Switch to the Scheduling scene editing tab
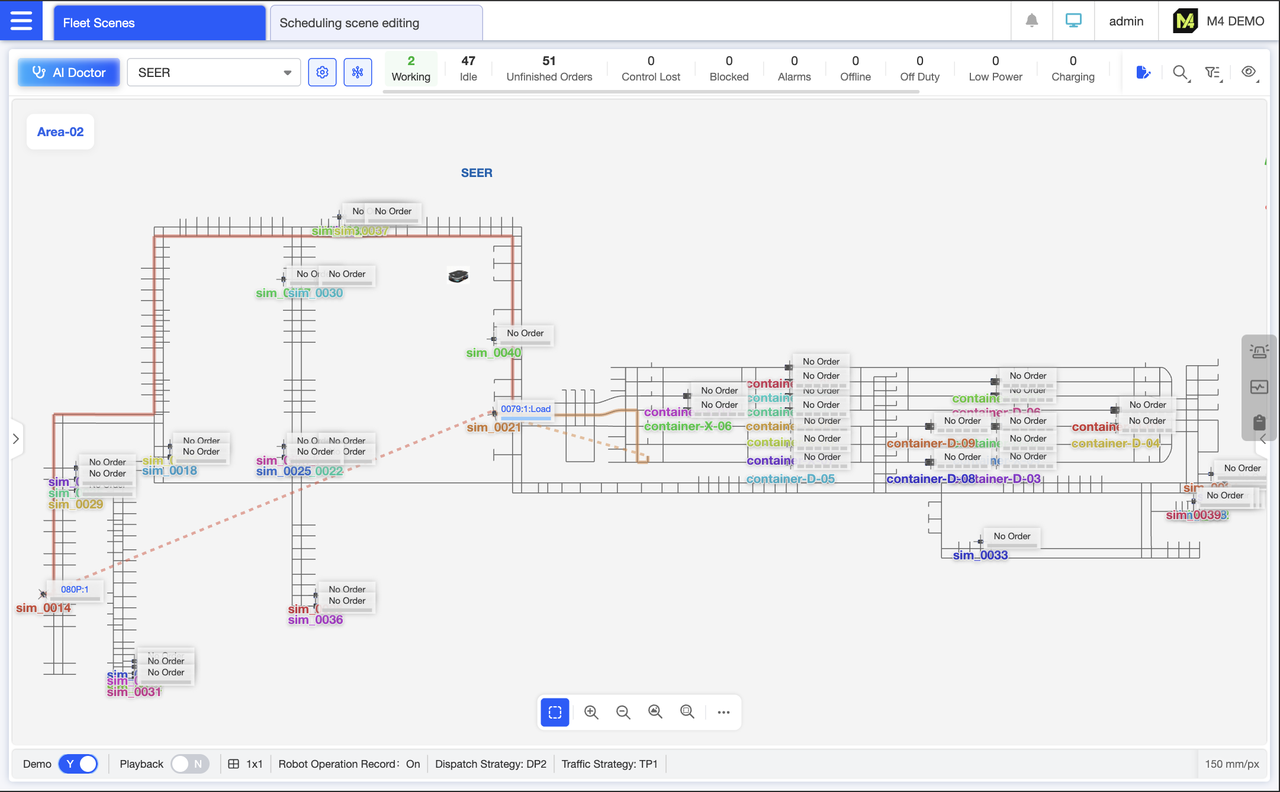The width and height of the screenshot is (1280, 792). click(x=376, y=21)
